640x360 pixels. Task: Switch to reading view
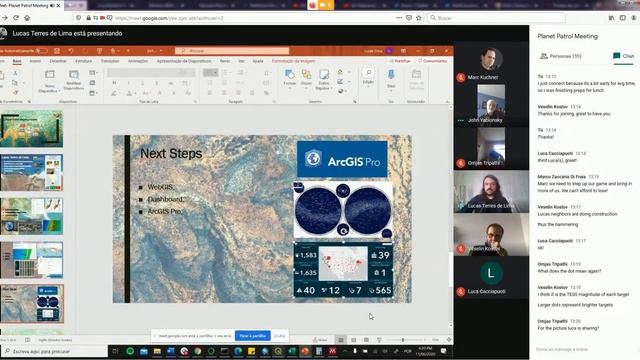click(x=367, y=340)
